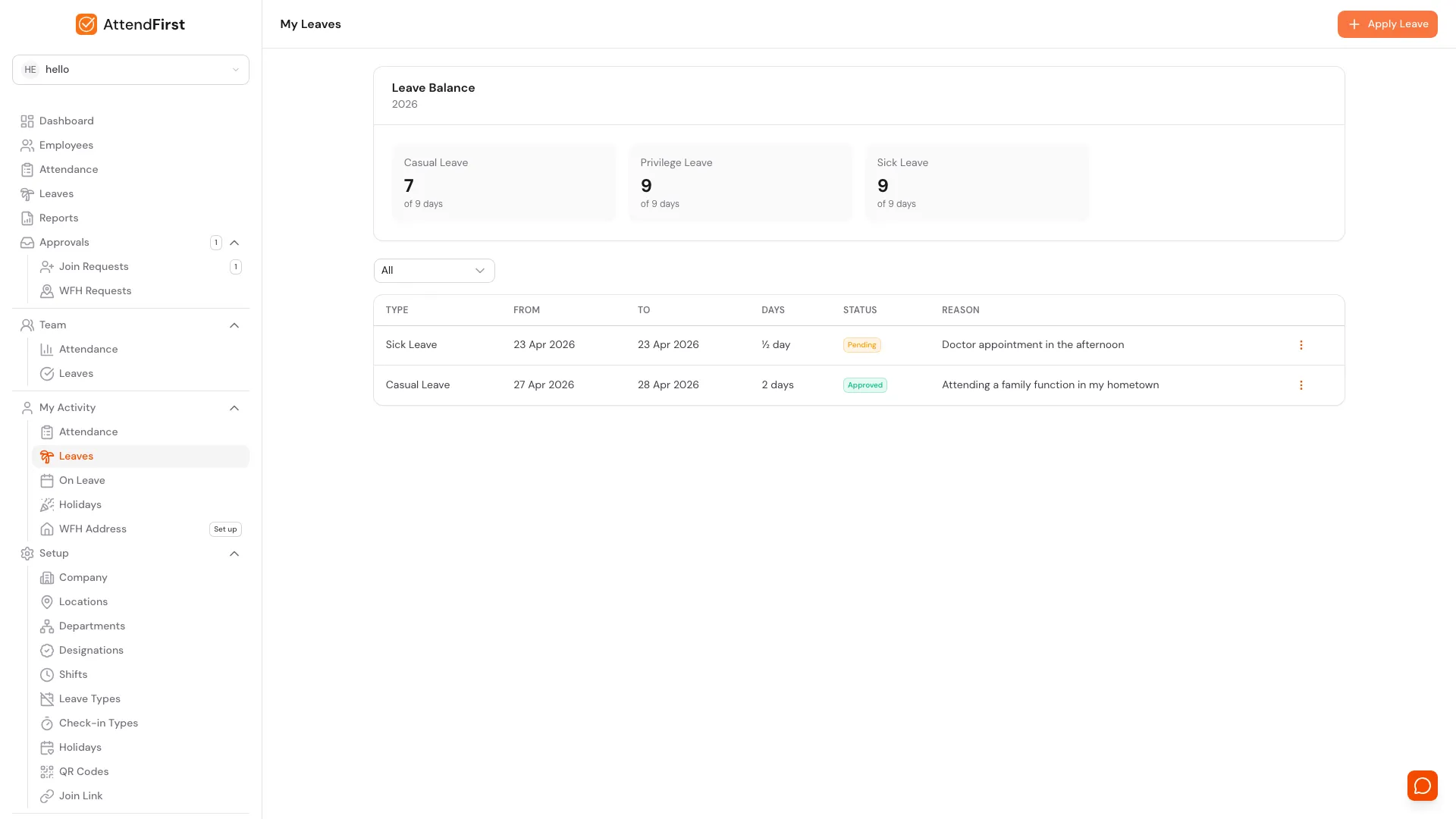Click the Company building icon
Screen dimensions: 1456x819
[47, 578]
